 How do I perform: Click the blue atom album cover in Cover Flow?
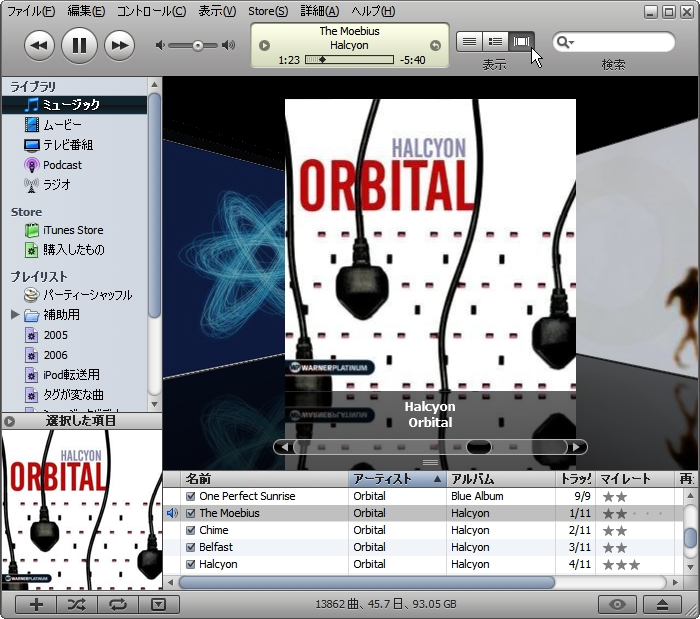pyautogui.click(x=224, y=259)
